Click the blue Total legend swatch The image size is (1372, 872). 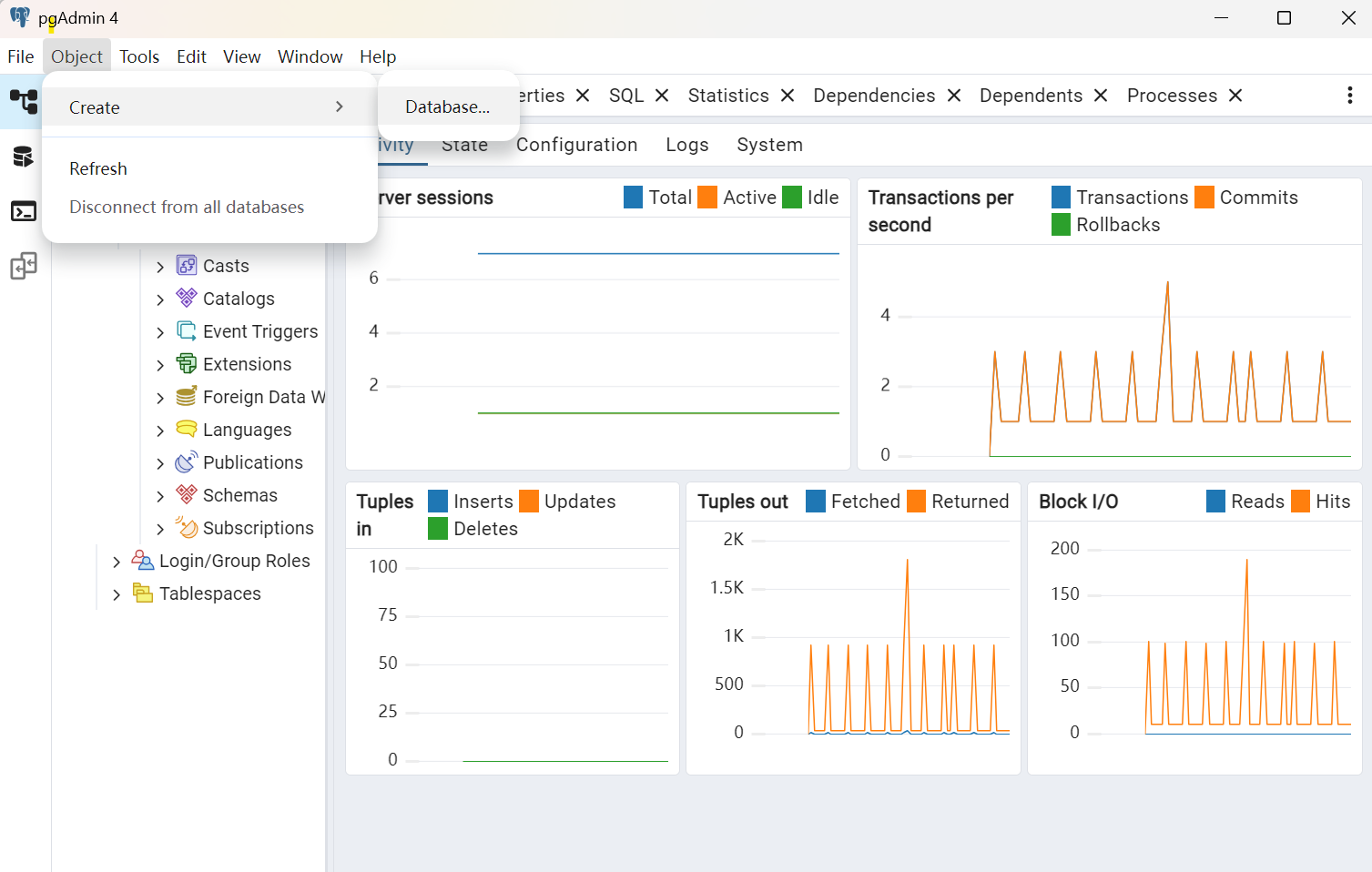634,198
